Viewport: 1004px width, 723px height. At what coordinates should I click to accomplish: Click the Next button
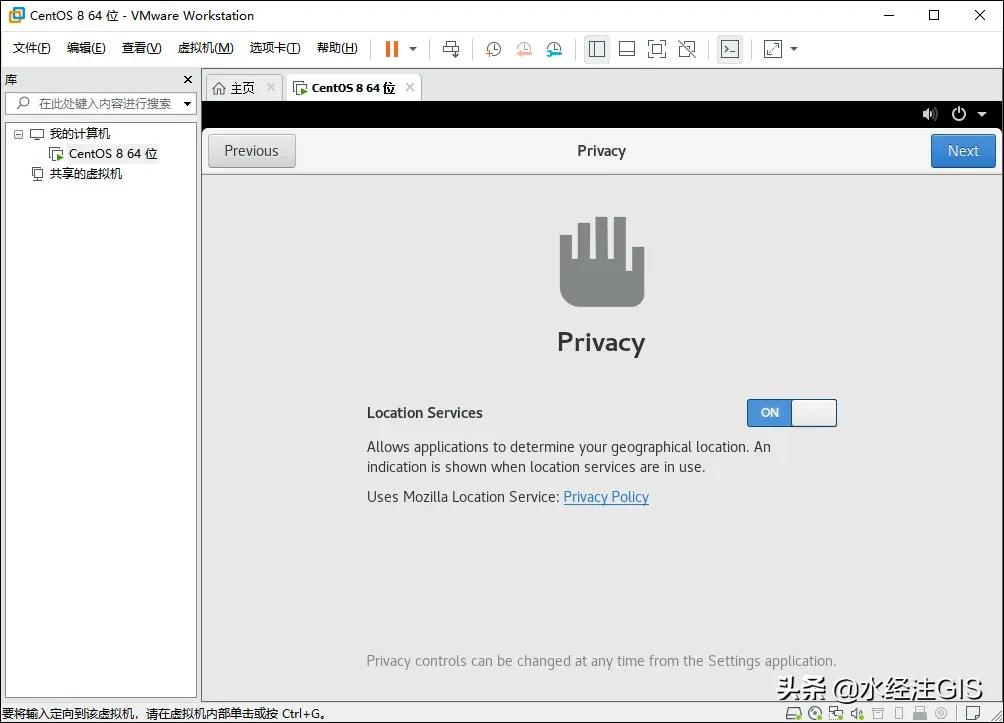[962, 150]
